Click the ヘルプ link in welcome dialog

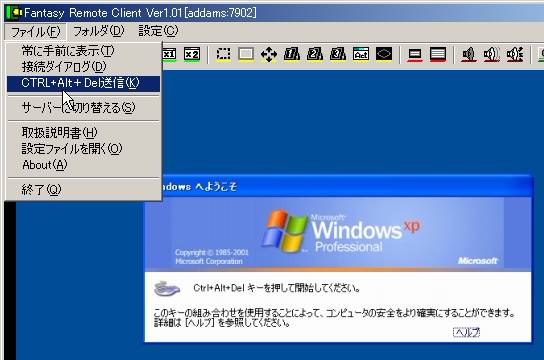[467, 332]
